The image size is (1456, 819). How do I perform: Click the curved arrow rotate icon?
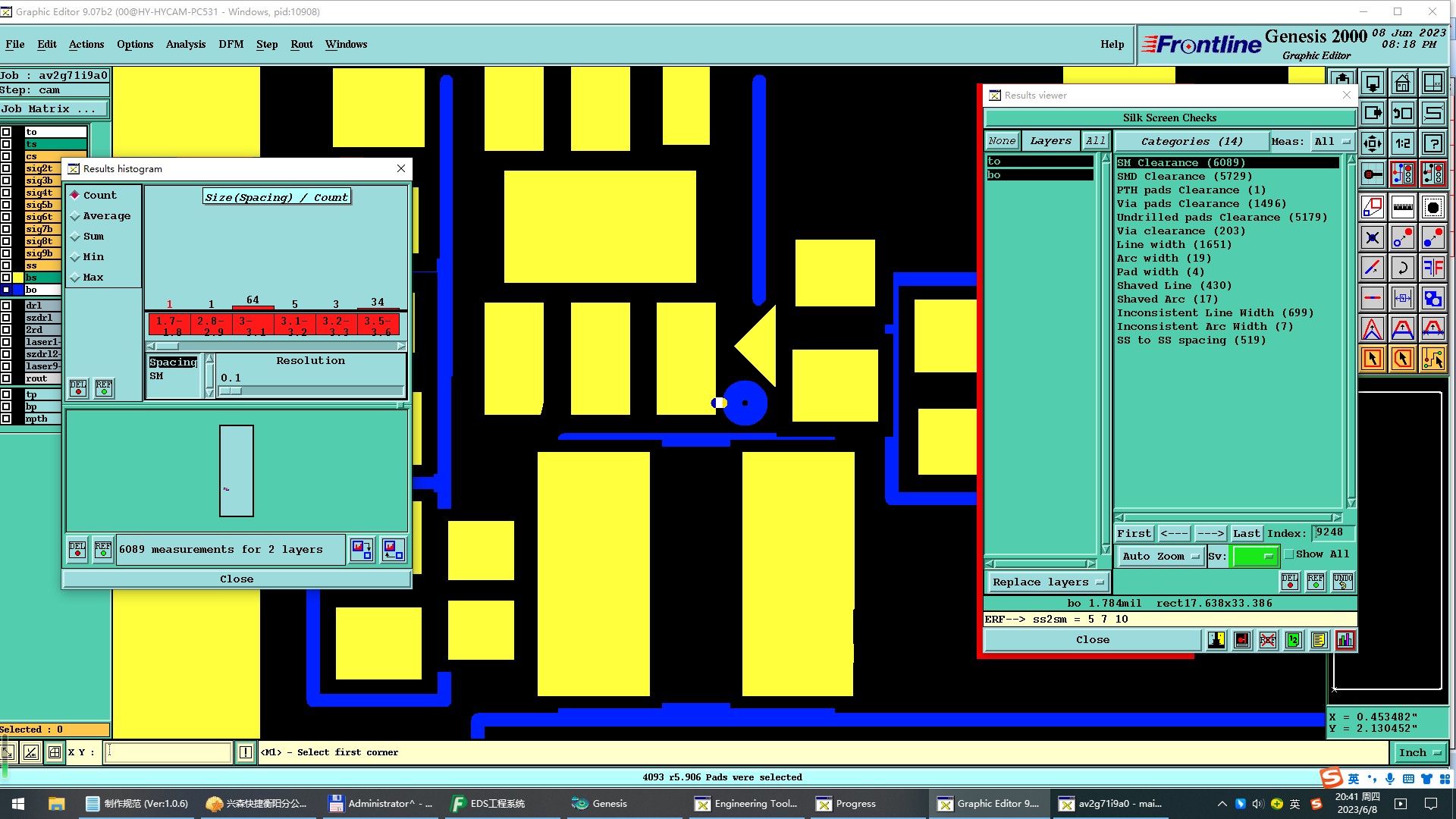1402,268
